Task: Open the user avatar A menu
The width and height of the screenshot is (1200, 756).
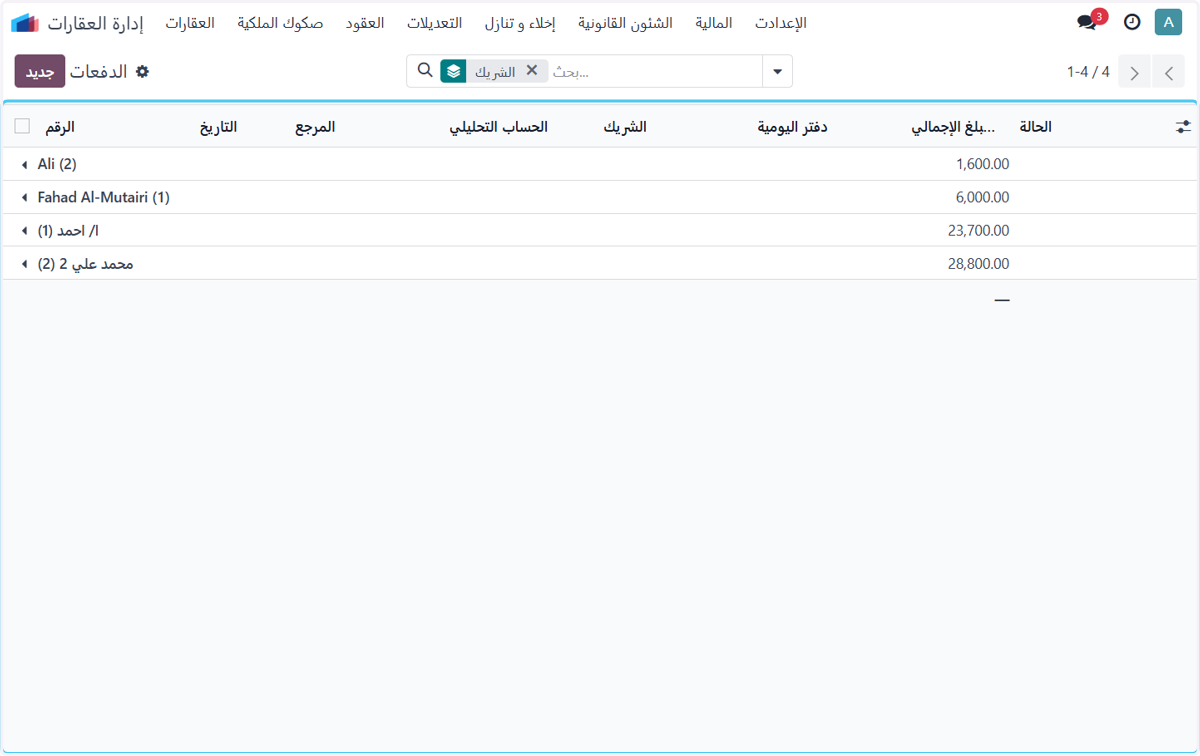Action: click(x=1168, y=22)
